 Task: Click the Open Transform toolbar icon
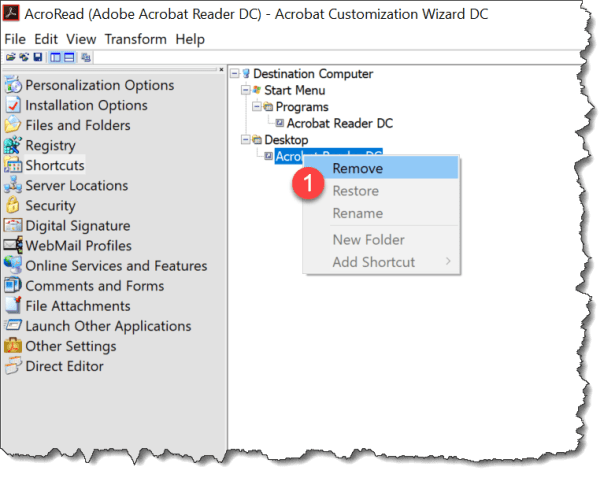click(x=24, y=58)
